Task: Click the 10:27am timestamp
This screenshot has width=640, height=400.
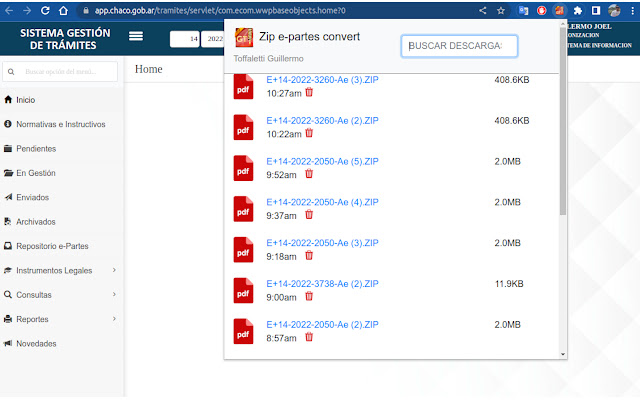Action: (284, 93)
